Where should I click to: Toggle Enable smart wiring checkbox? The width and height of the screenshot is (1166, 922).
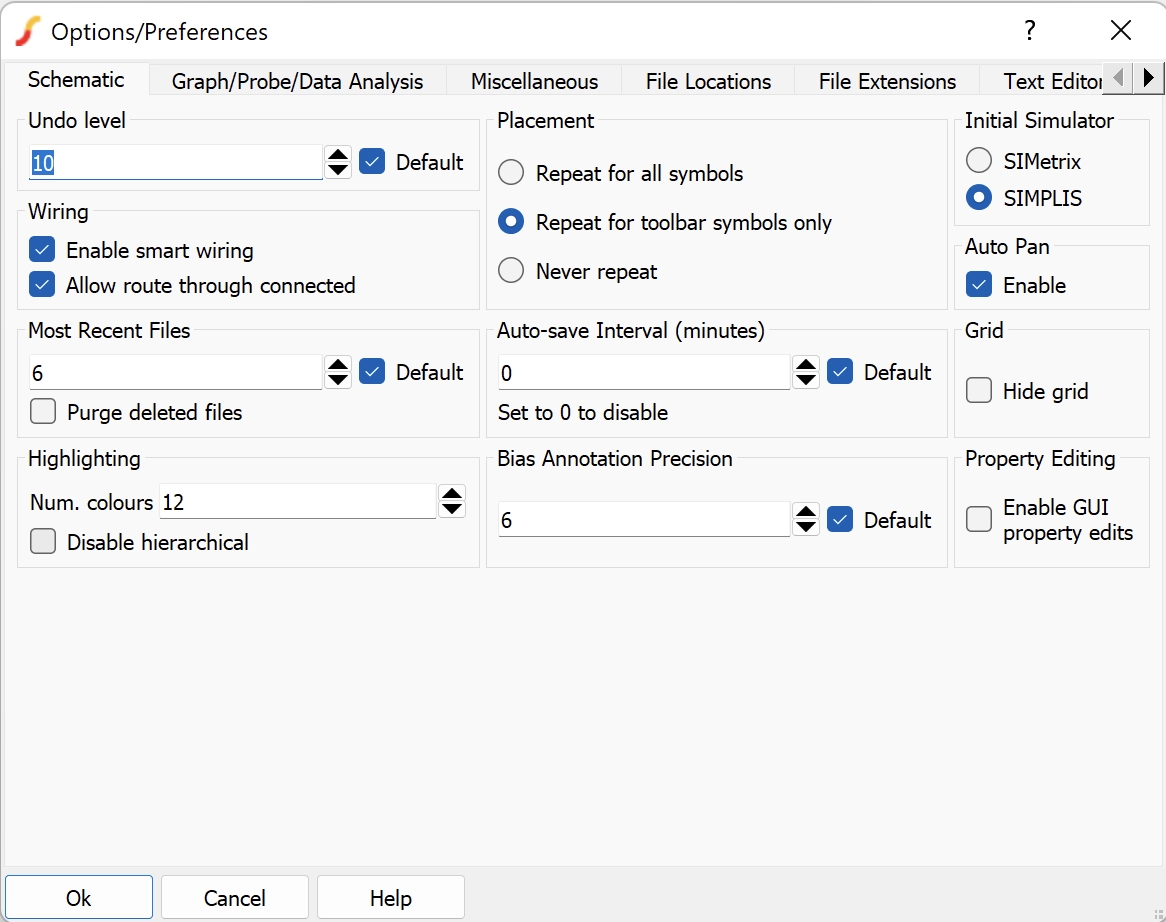(42, 250)
